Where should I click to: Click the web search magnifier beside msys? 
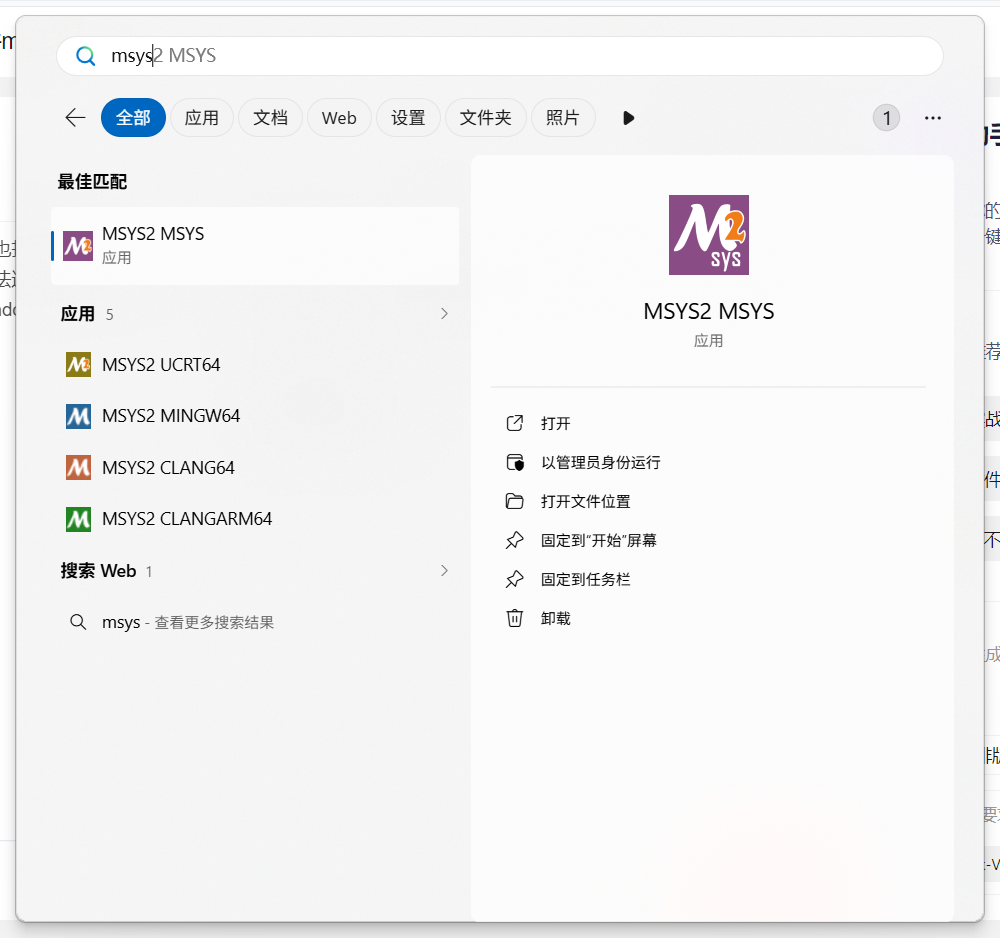pos(78,622)
